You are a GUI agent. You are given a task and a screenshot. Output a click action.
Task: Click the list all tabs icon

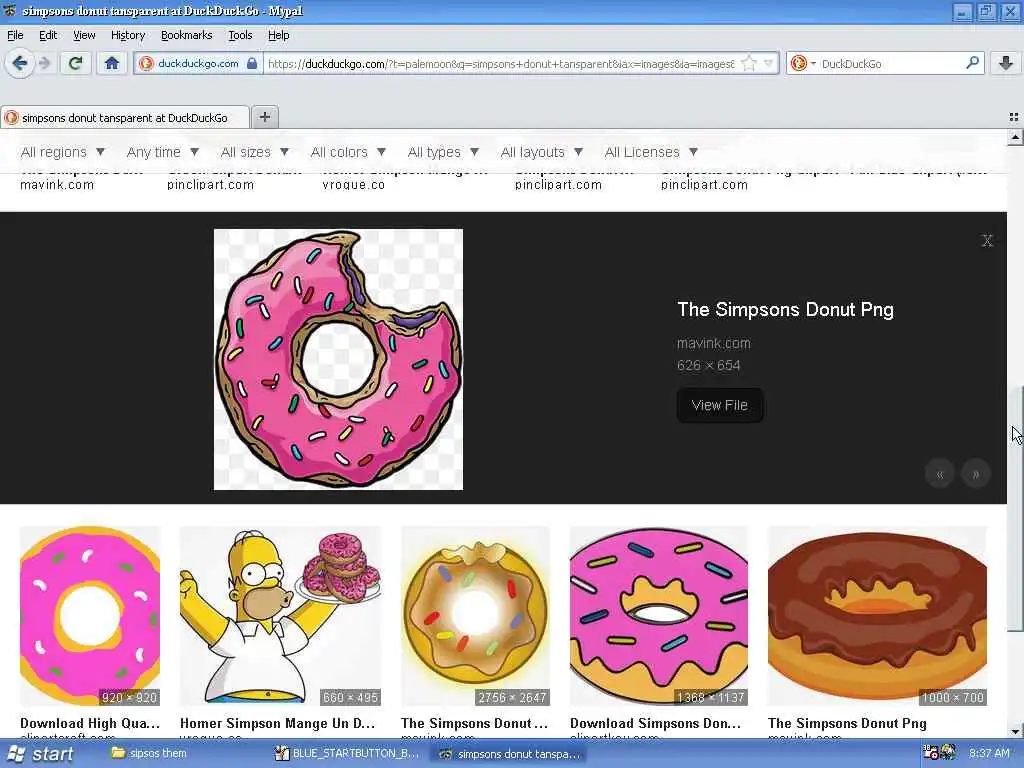pos(1014,117)
